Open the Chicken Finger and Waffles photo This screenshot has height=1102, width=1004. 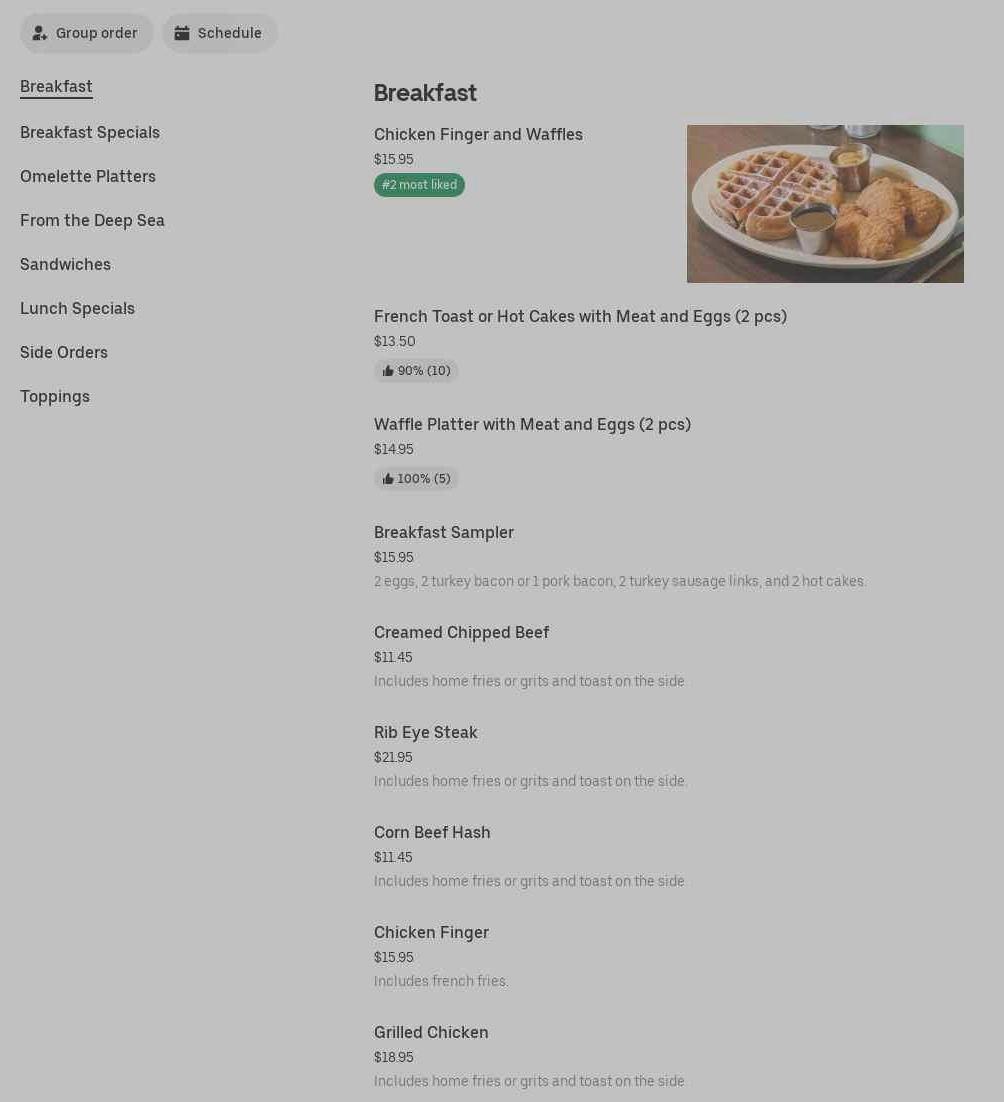tap(825, 204)
